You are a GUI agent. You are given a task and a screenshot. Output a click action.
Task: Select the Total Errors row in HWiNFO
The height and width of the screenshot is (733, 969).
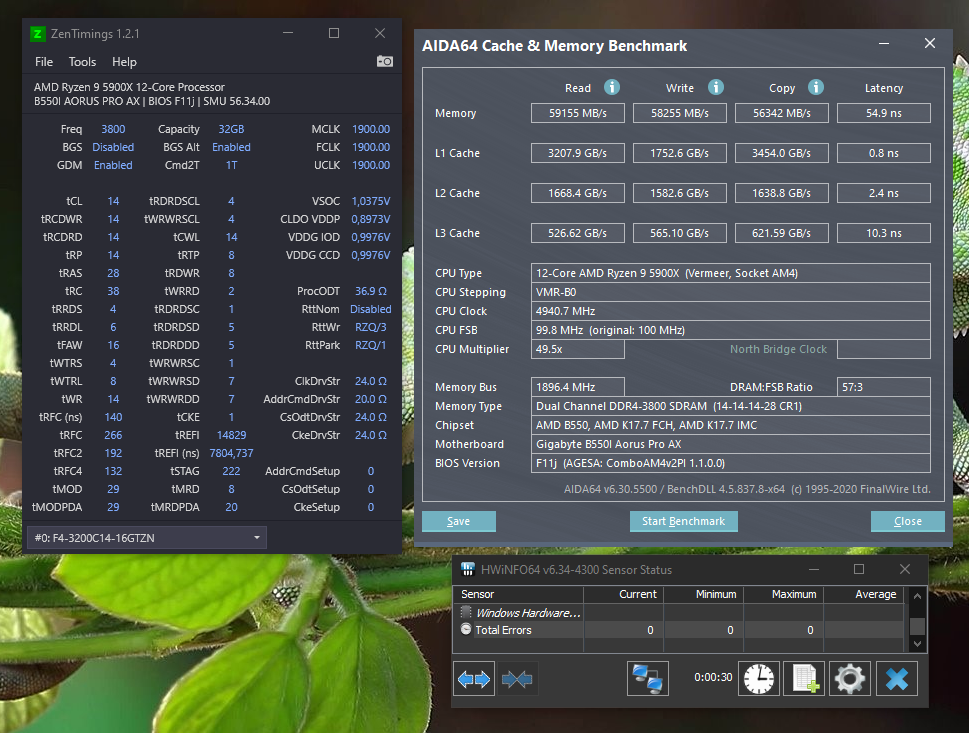[679, 630]
